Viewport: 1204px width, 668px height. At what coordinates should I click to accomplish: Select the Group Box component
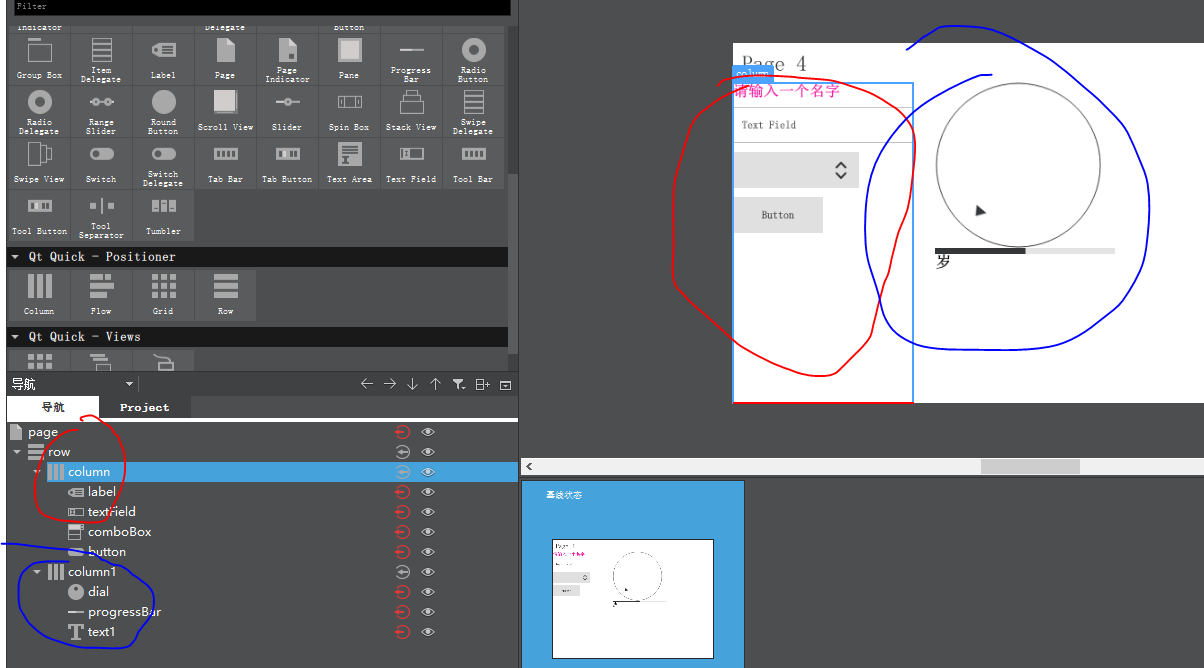click(39, 59)
